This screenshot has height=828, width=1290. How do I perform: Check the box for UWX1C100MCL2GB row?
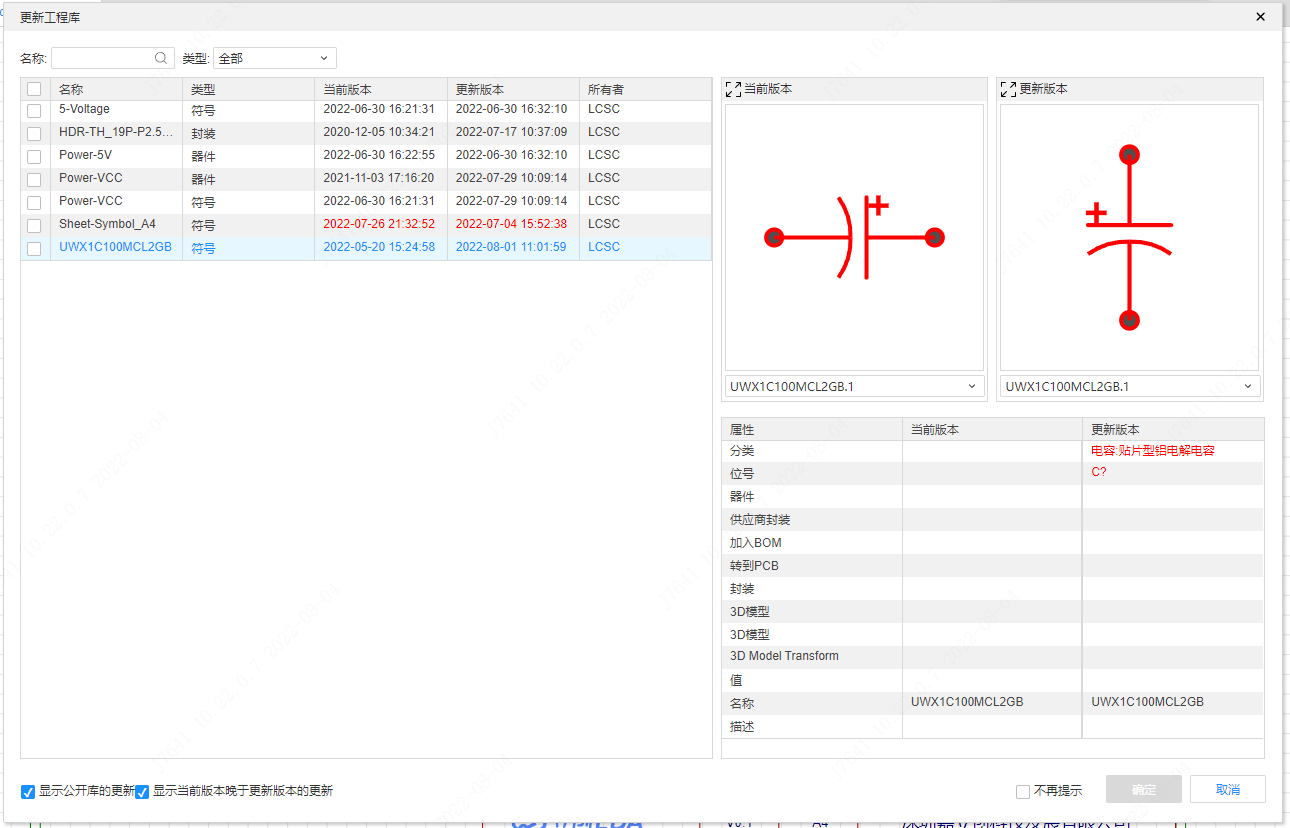click(34, 248)
